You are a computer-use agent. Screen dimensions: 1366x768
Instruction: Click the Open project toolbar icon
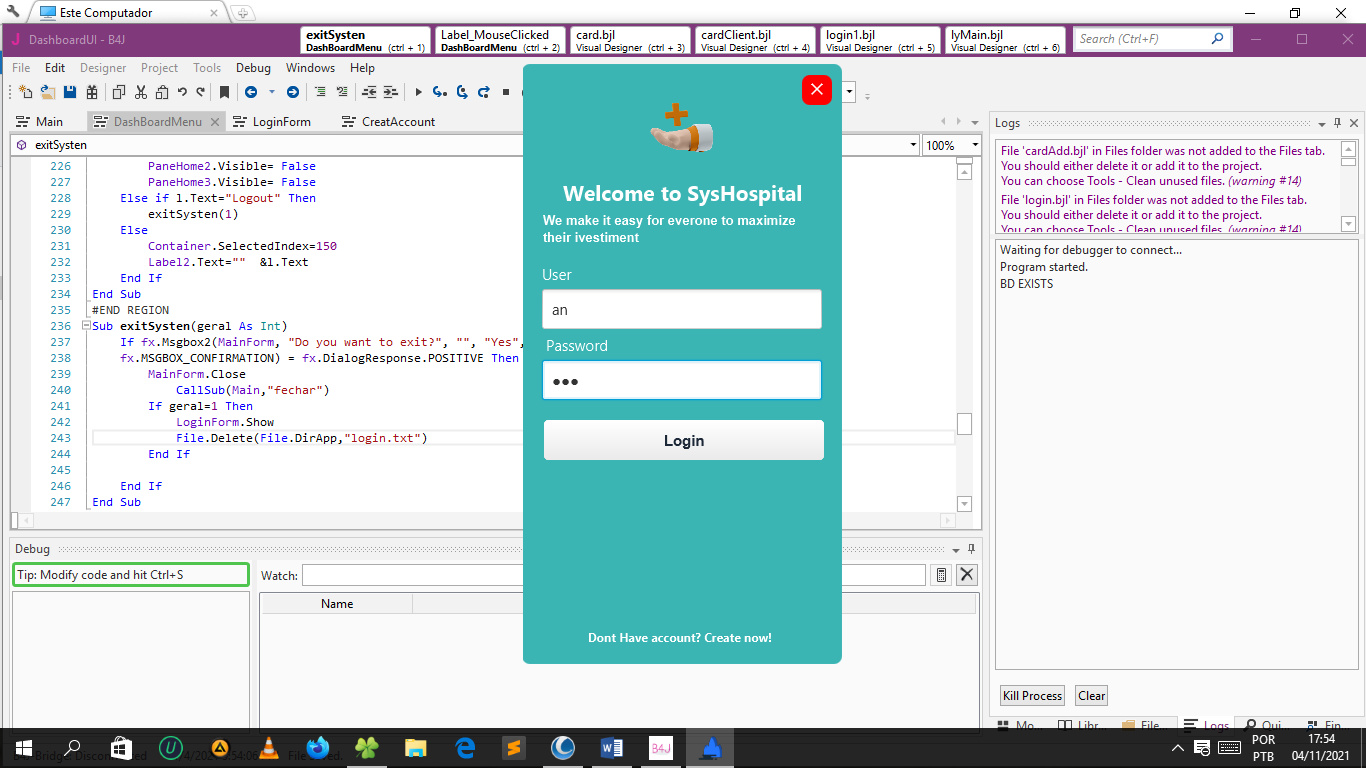pyautogui.click(x=48, y=92)
